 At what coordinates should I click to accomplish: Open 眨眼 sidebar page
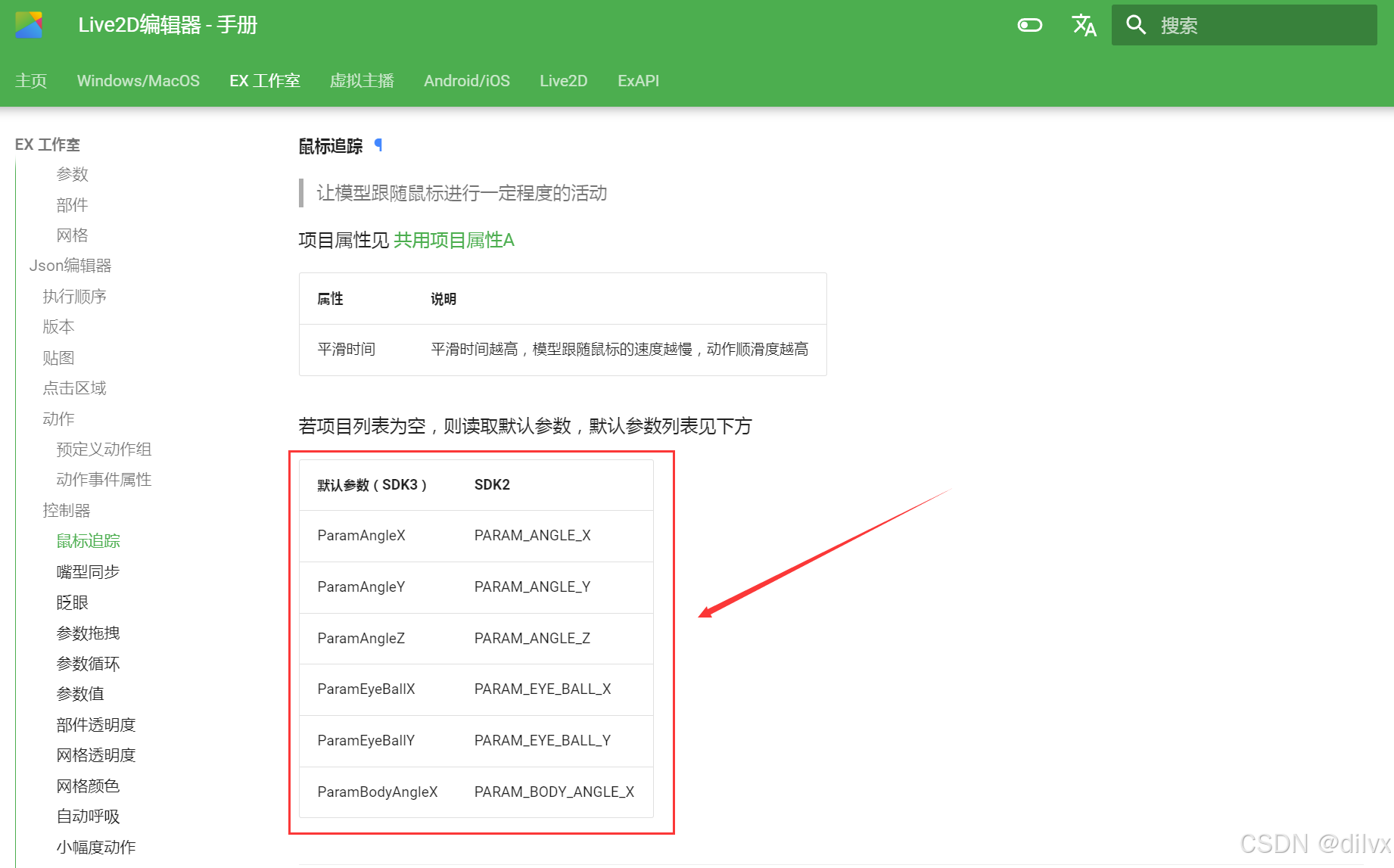pyautogui.click(x=73, y=602)
